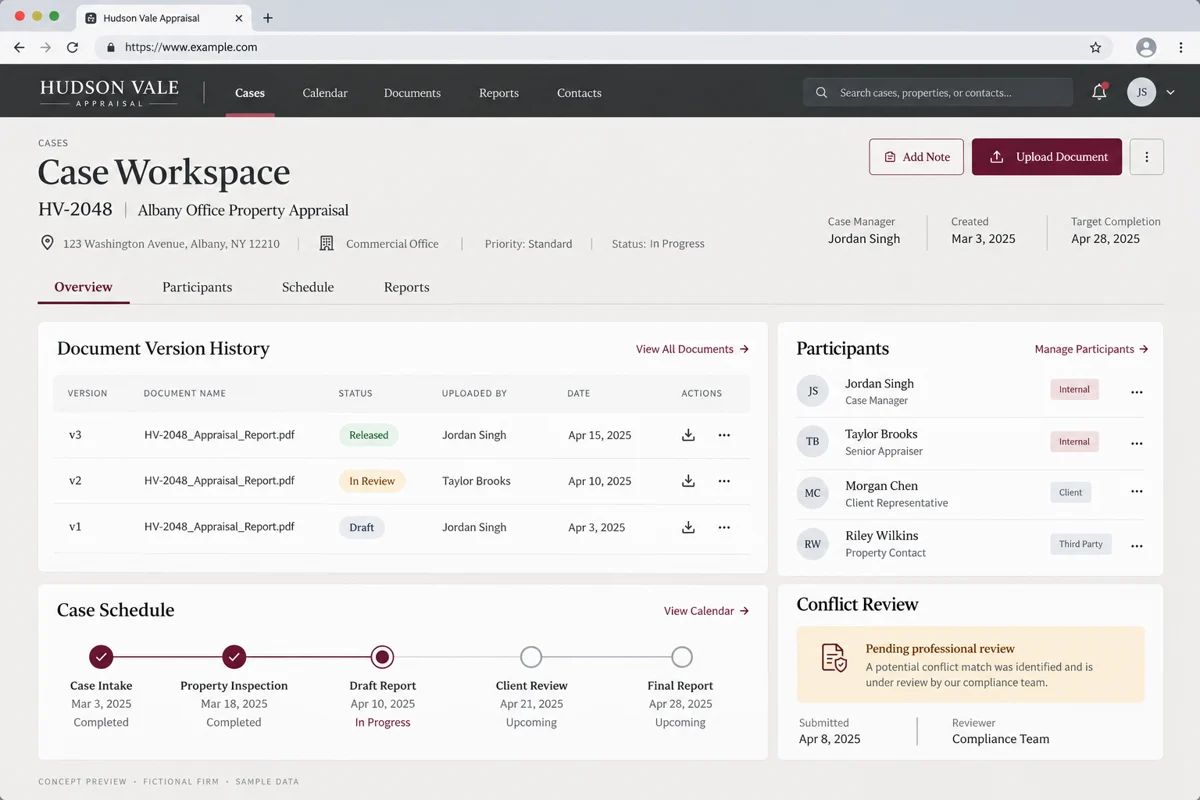The height and width of the screenshot is (800, 1200).
Task: Open options menu for Morgan Chen
Action: click(x=1136, y=492)
